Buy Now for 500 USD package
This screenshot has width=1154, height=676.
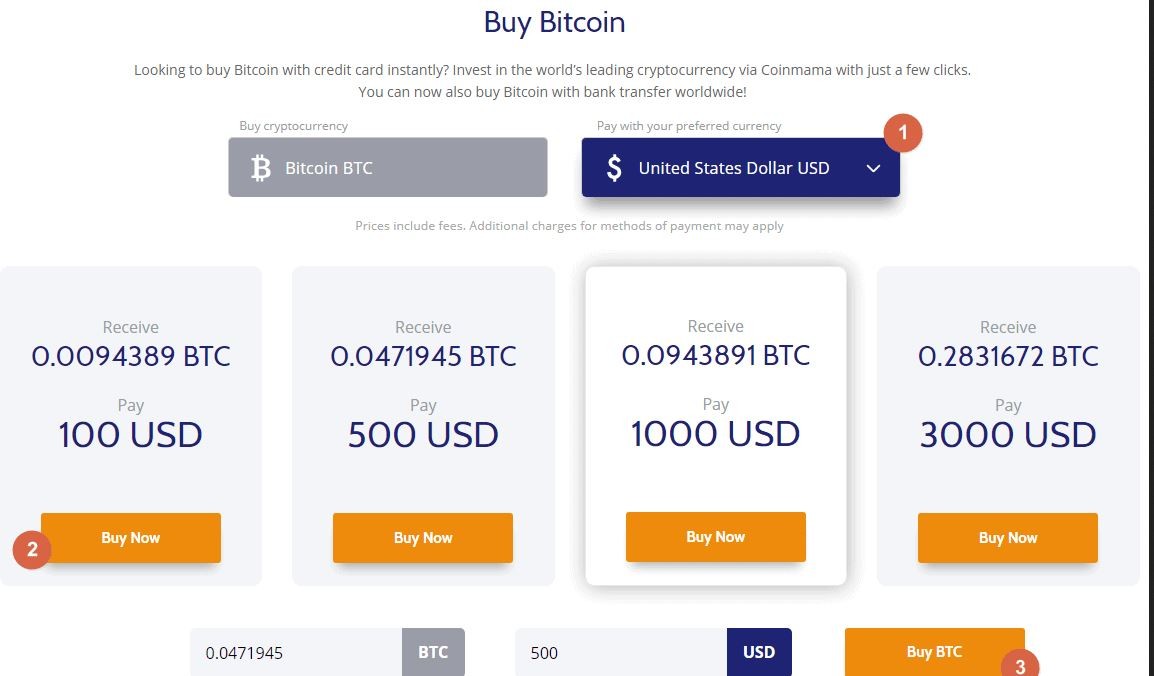422,538
